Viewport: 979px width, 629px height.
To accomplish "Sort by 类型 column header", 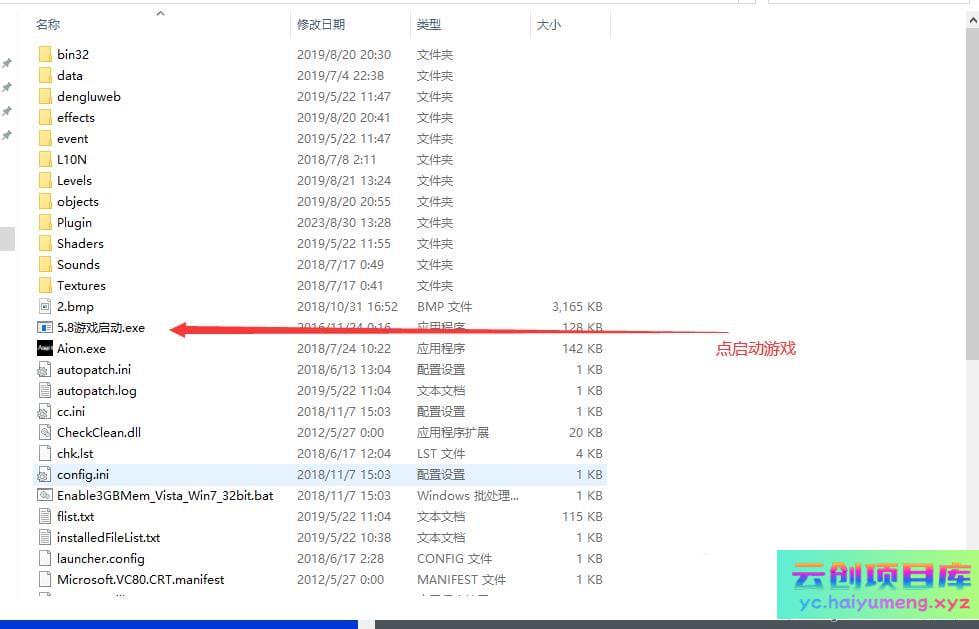I will (429, 24).
